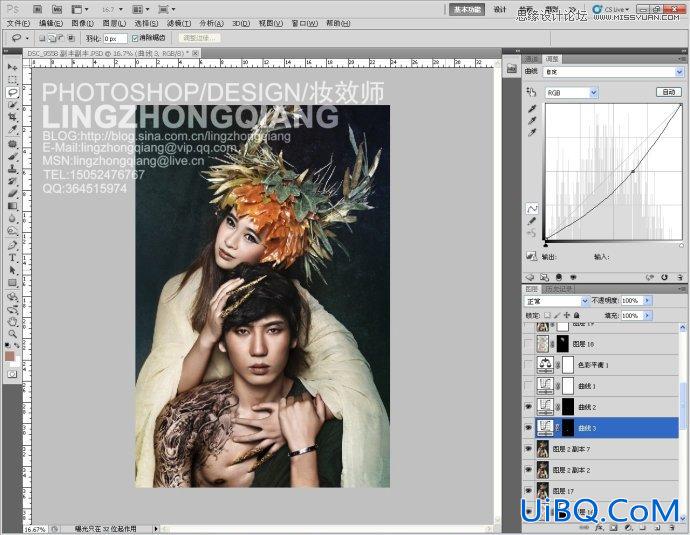Switch to the history tab
Image resolution: width=690 pixels, height=535 pixels.
click(558, 289)
